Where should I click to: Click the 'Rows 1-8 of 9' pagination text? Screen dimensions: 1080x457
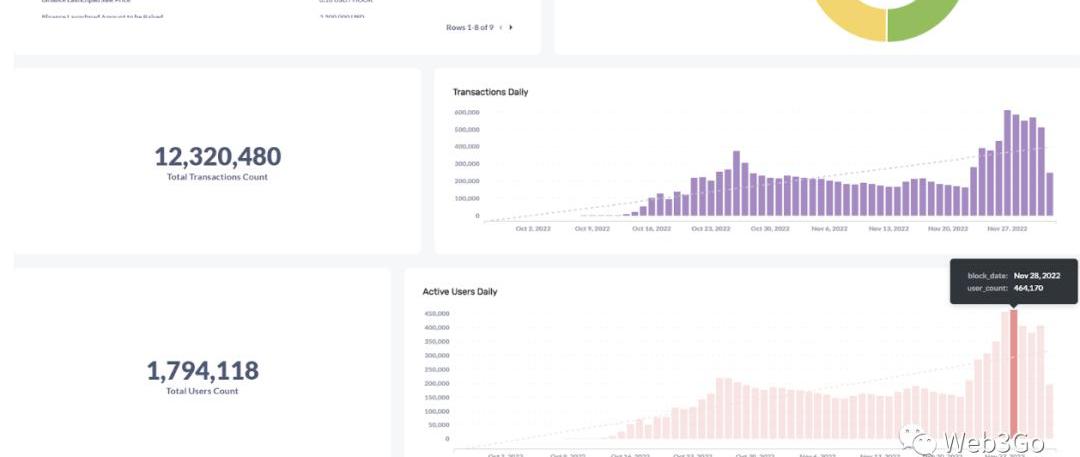(x=469, y=27)
